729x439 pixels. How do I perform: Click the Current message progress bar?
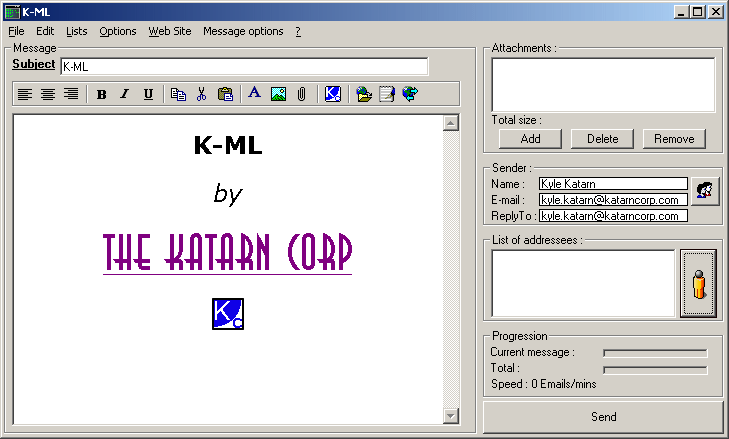[655, 353]
